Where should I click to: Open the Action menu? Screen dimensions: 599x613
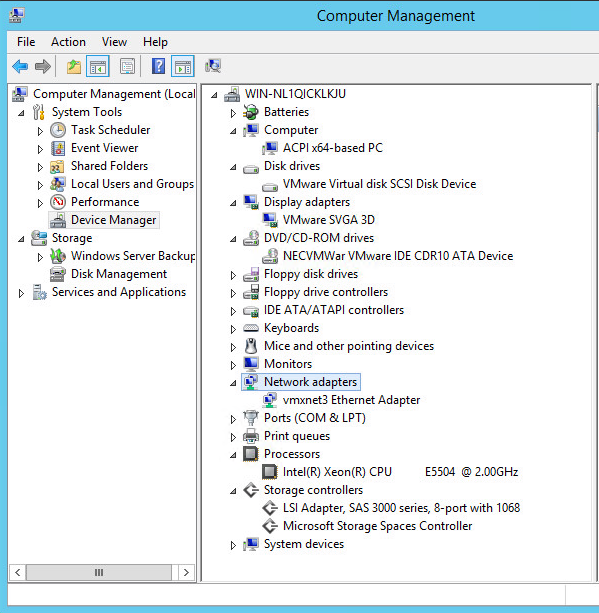tap(68, 42)
